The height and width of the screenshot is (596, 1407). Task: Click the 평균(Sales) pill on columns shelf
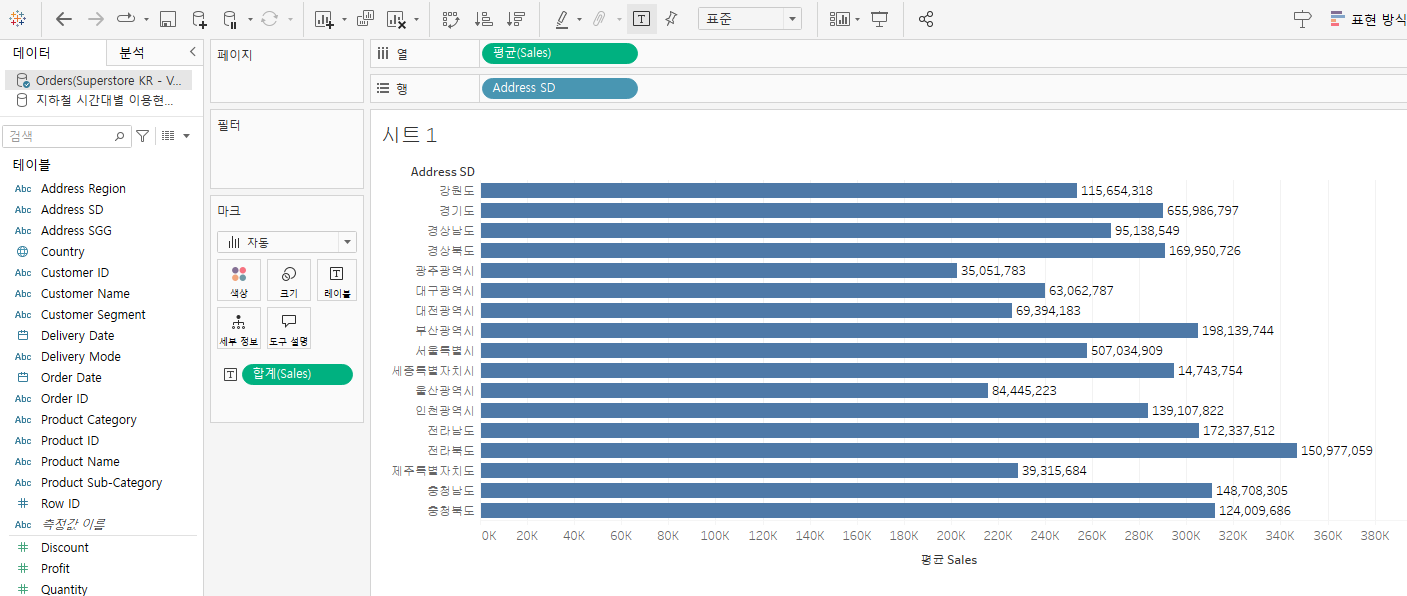(559, 53)
